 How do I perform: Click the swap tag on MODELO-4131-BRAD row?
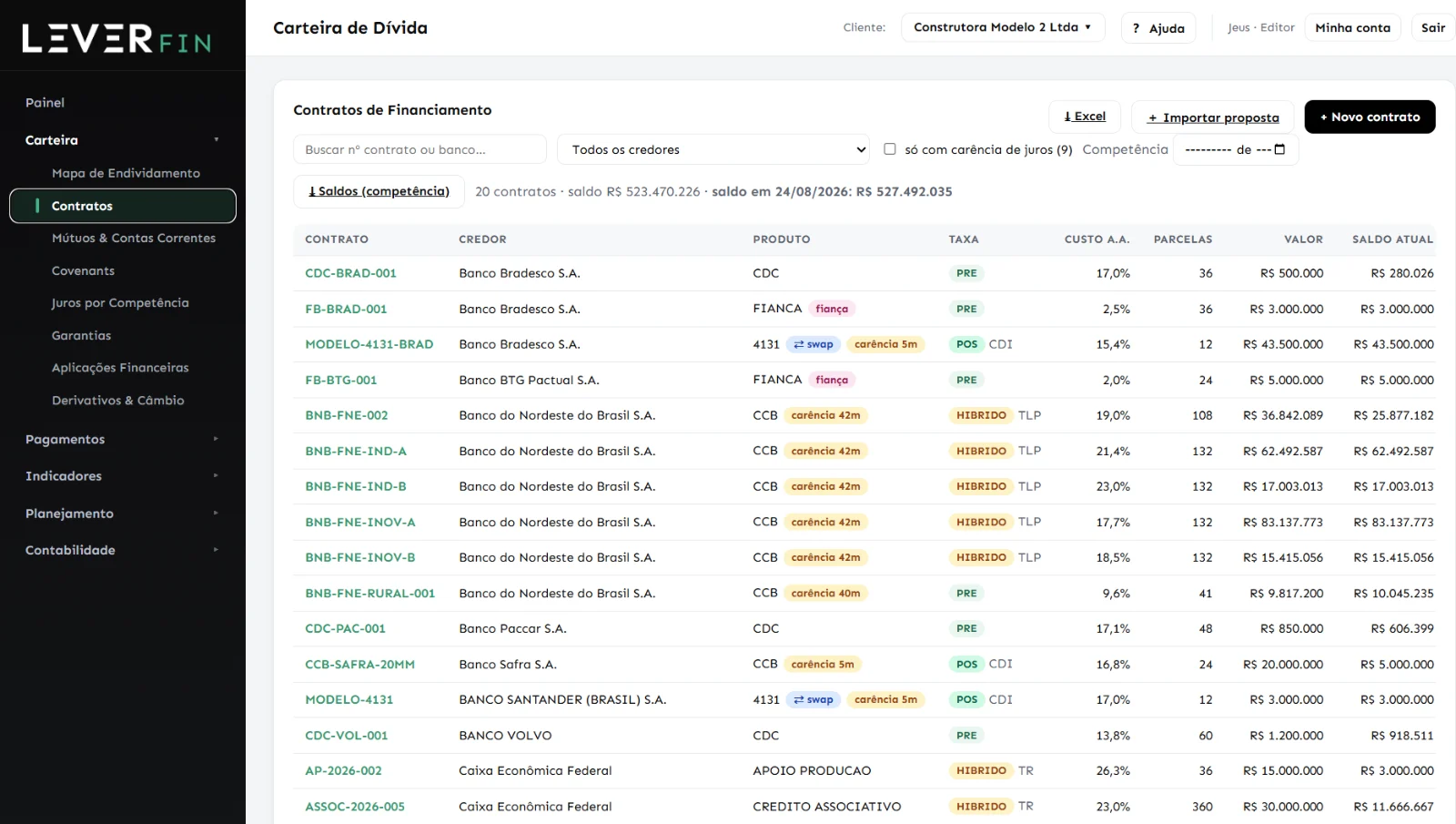coord(814,344)
